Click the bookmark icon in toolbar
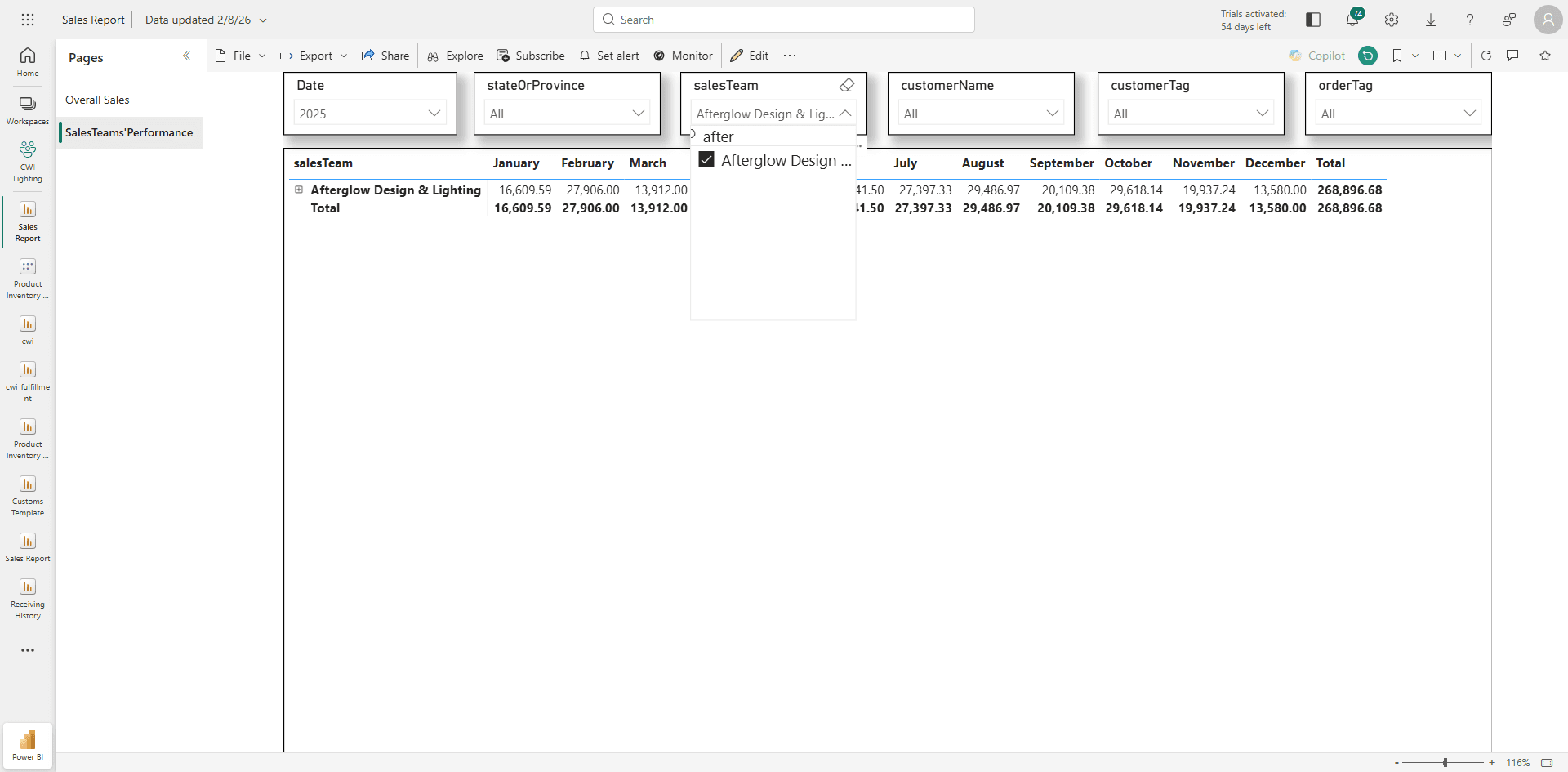The height and width of the screenshot is (772, 1568). 1397,56
